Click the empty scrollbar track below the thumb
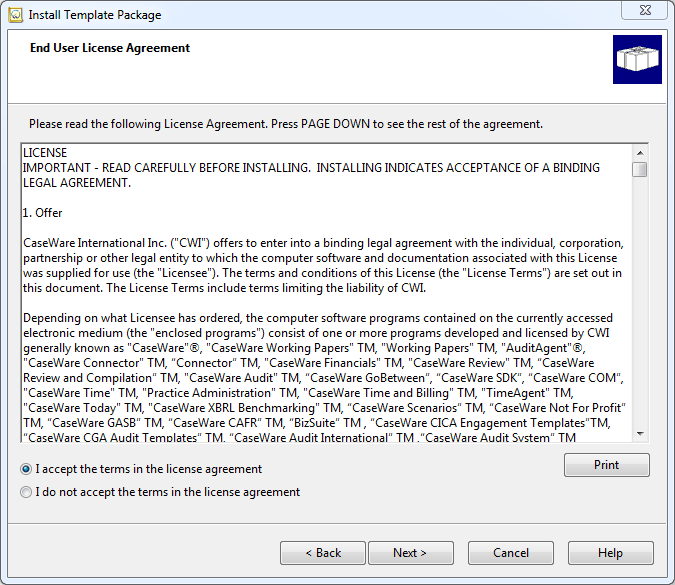Image resolution: width=675 pixels, height=585 pixels. (640, 300)
